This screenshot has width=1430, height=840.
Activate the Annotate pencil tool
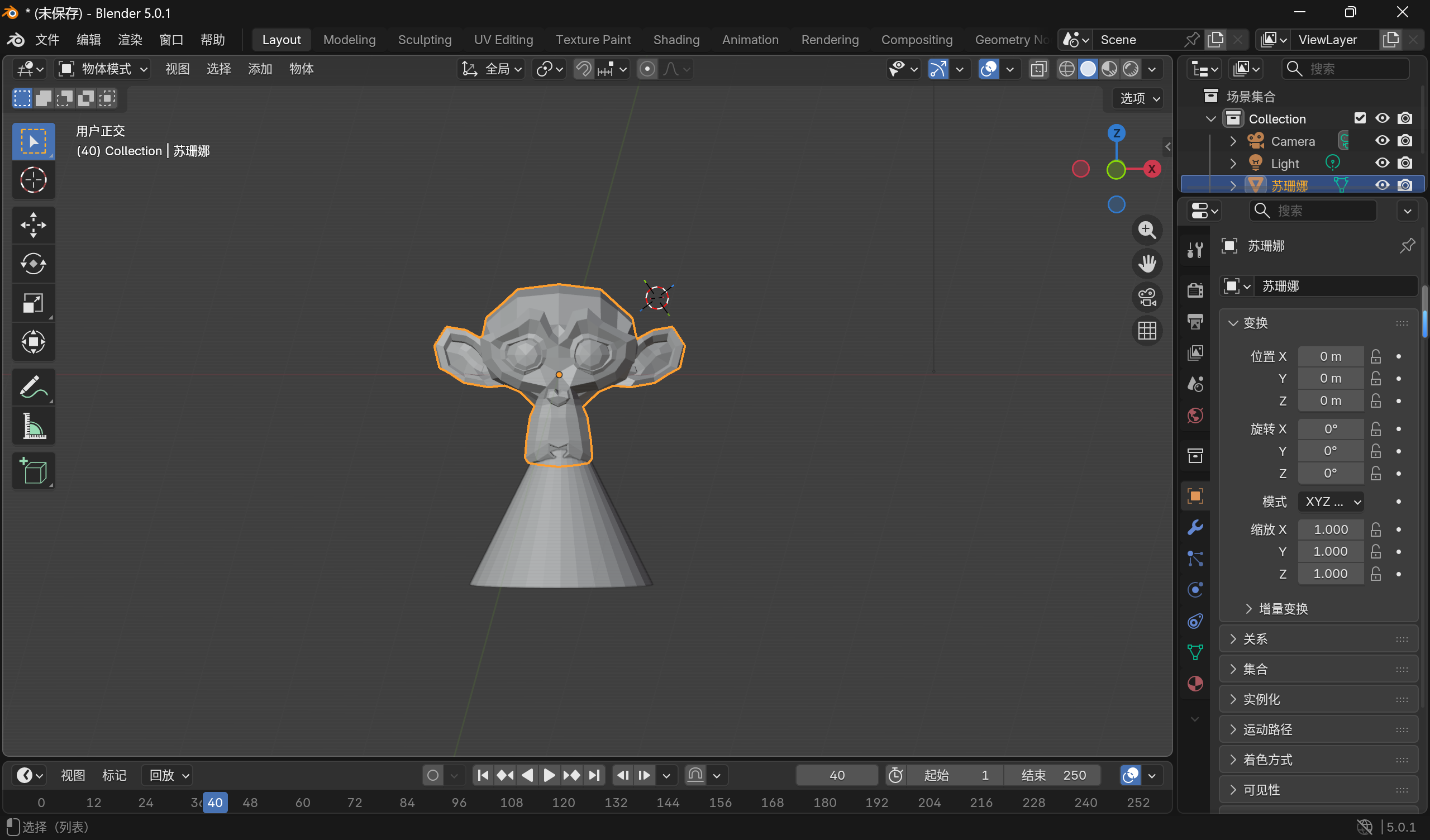coord(33,387)
